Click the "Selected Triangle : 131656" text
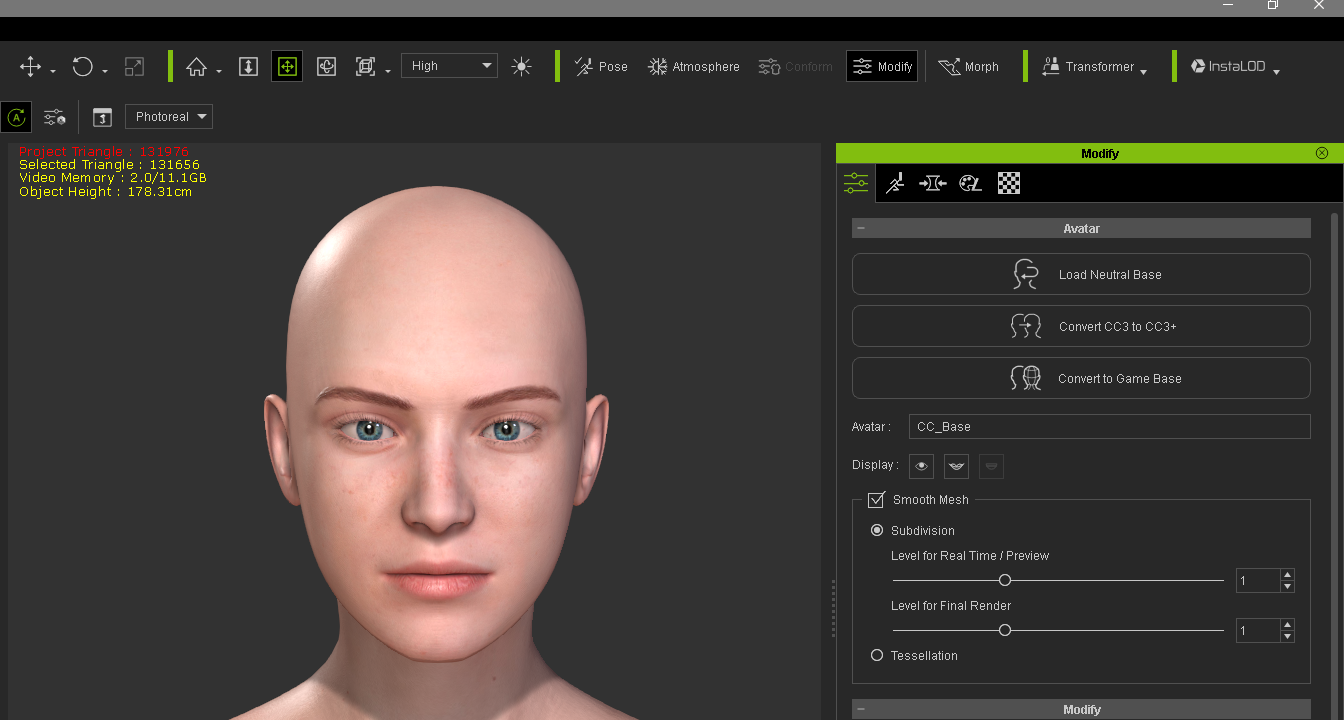The image size is (1344, 720). pos(109,164)
